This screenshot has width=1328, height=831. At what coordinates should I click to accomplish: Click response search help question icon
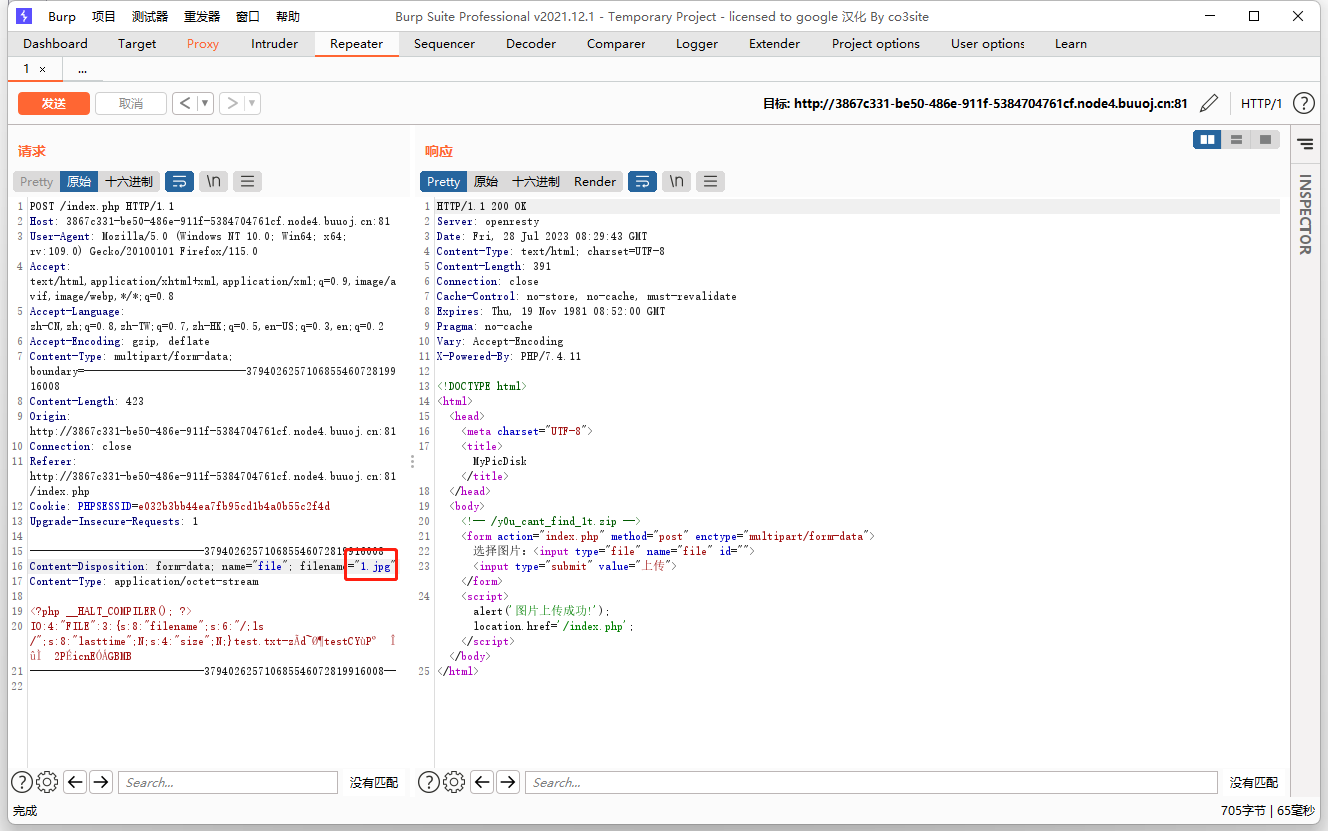(428, 782)
